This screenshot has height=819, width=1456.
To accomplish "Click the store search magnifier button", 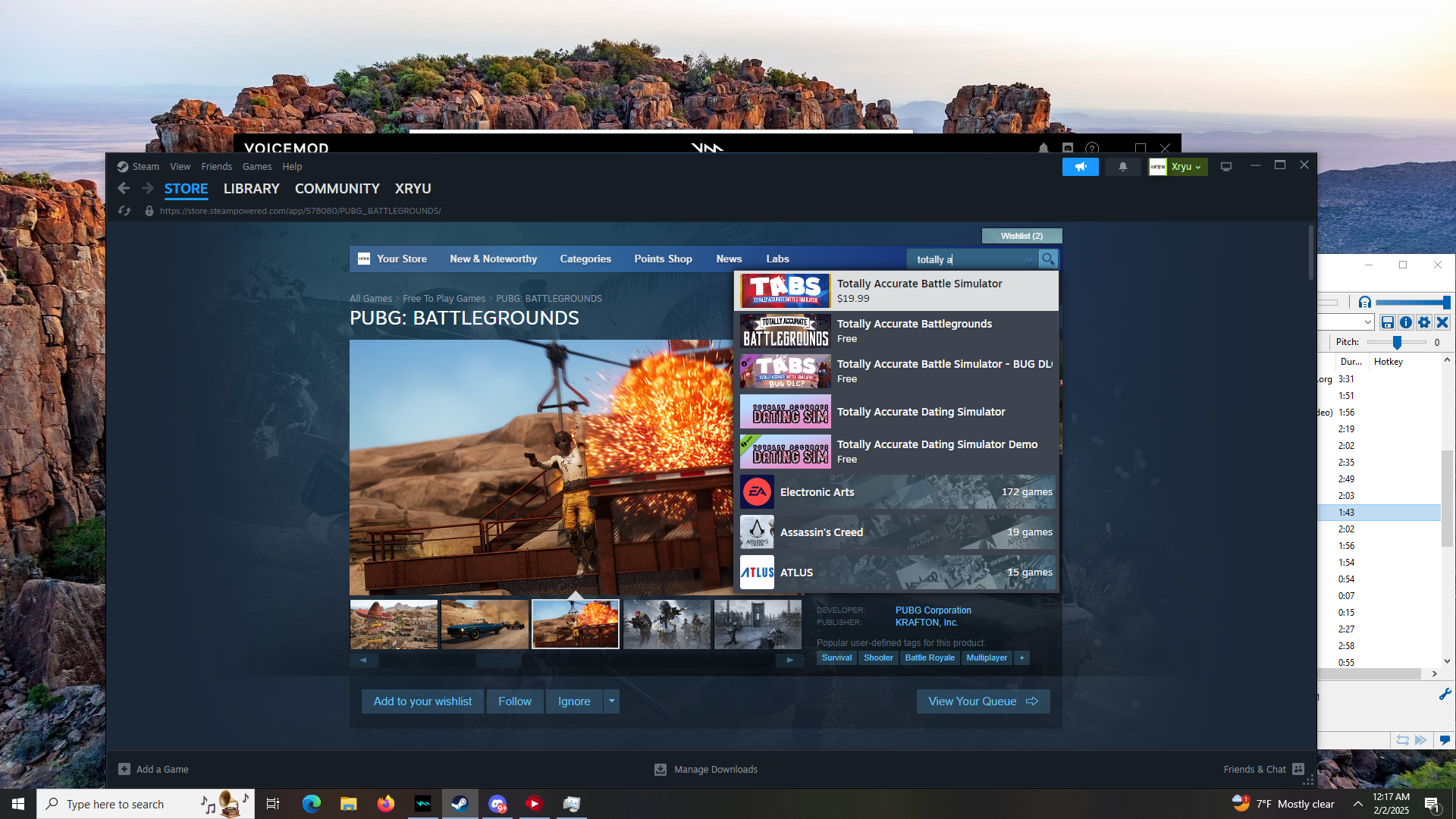I will pos(1048,259).
